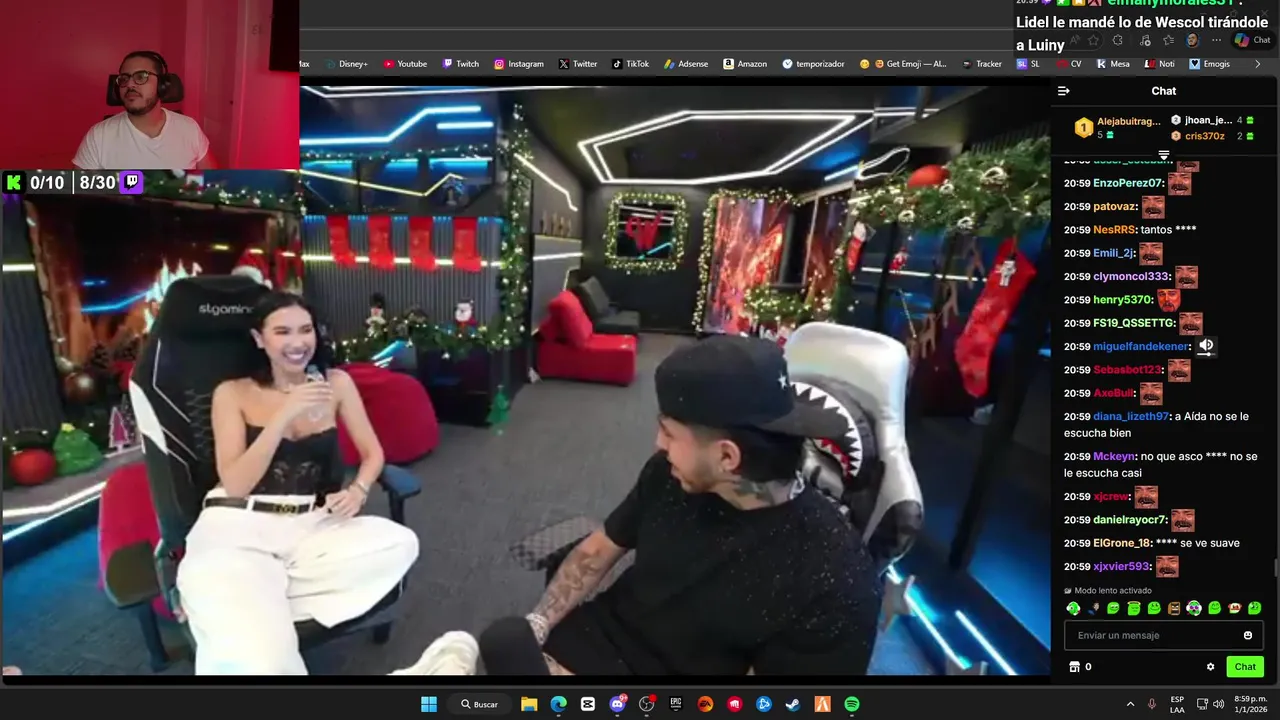Screen dimensions: 1280x720
Task: Open the TikTok bookmark
Action: coord(631,64)
